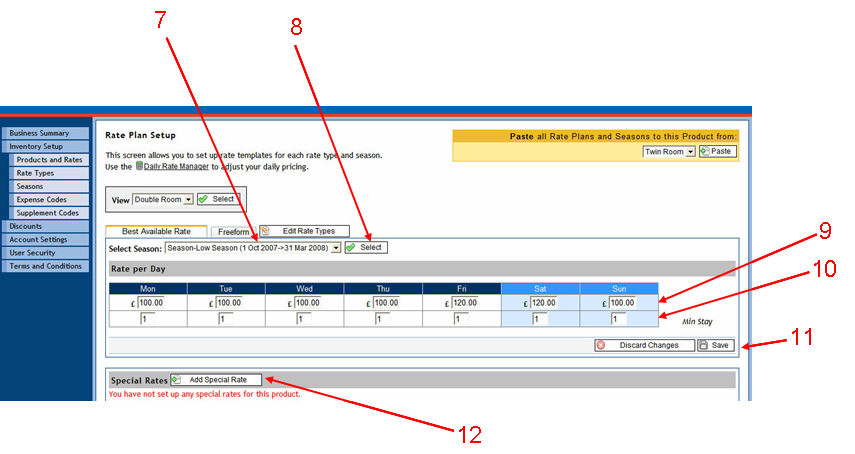Open the Double Room view dropdown
The height and width of the screenshot is (454, 855).
tap(162, 199)
